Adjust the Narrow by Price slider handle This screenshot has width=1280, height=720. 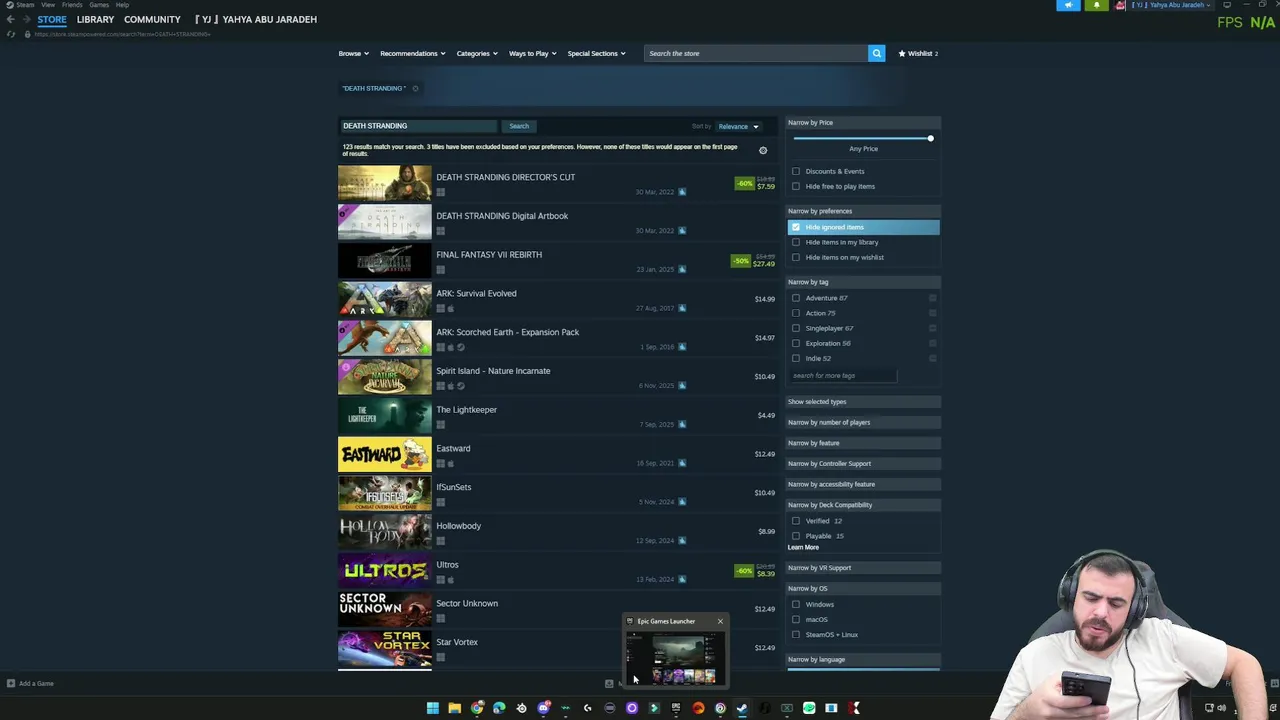click(x=930, y=138)
